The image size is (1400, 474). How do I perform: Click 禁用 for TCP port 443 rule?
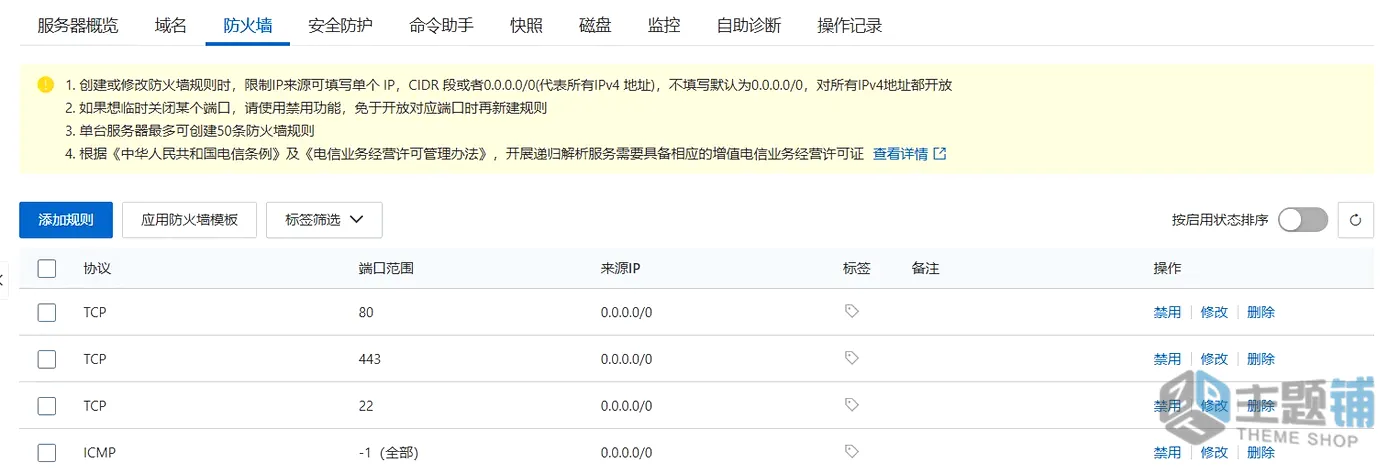pyautogui.click(x=1168, y=359)
